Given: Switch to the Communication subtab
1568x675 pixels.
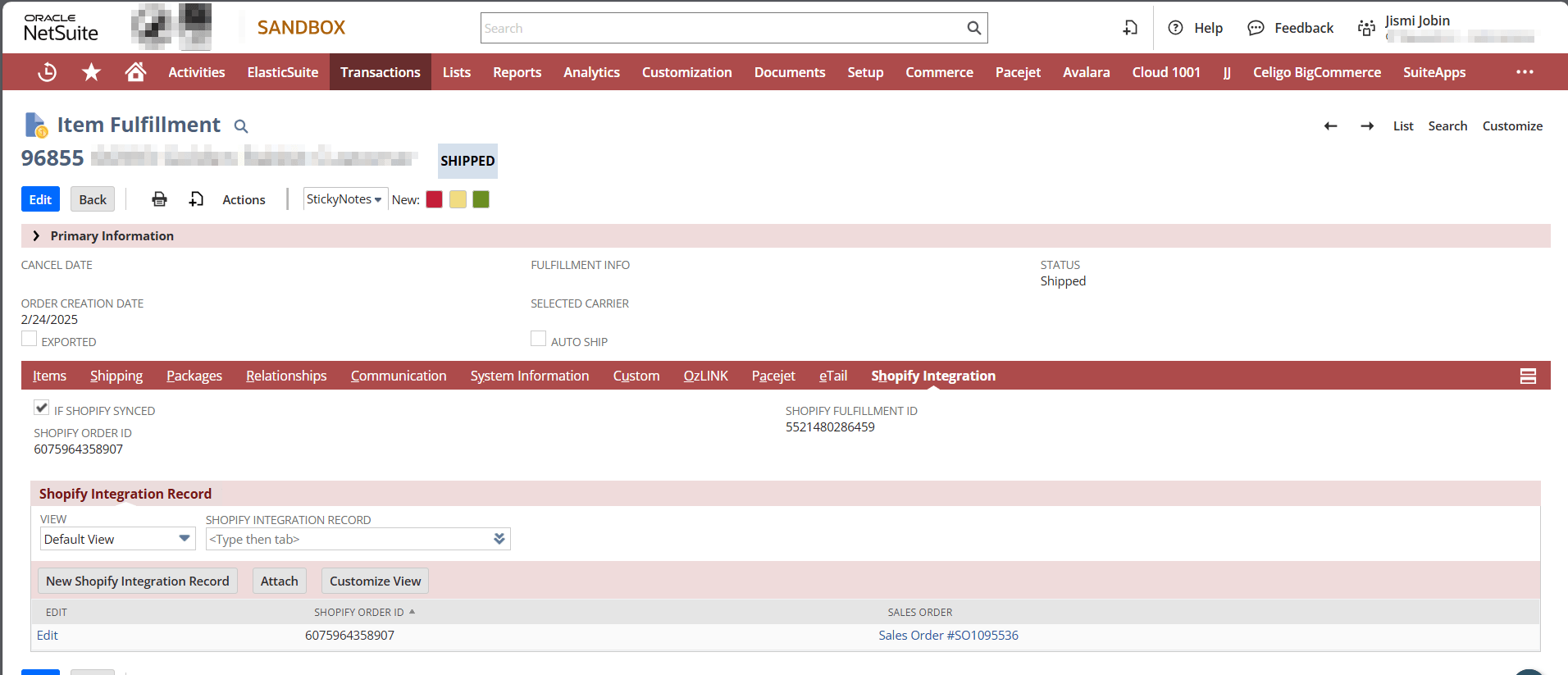Looking at the screenshot, I should pyautogui.click(x=399, y=376).
